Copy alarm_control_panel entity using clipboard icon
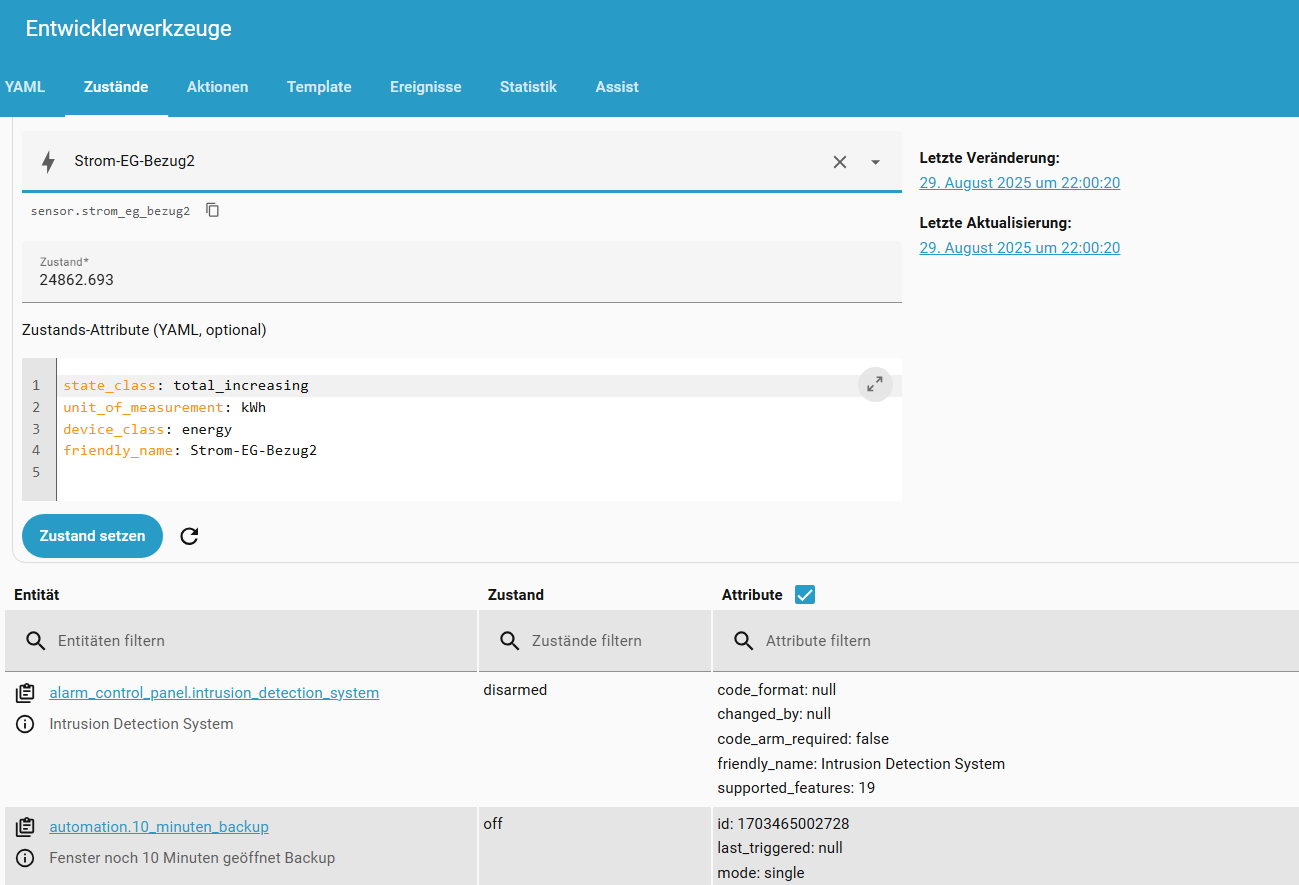The image size is (1299, 885). (x=26, y=693)
